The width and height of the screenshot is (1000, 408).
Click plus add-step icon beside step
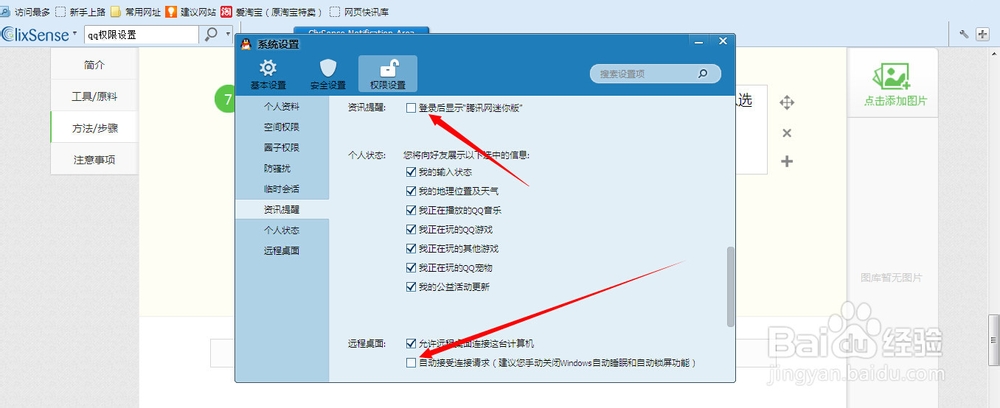point(787,161)
